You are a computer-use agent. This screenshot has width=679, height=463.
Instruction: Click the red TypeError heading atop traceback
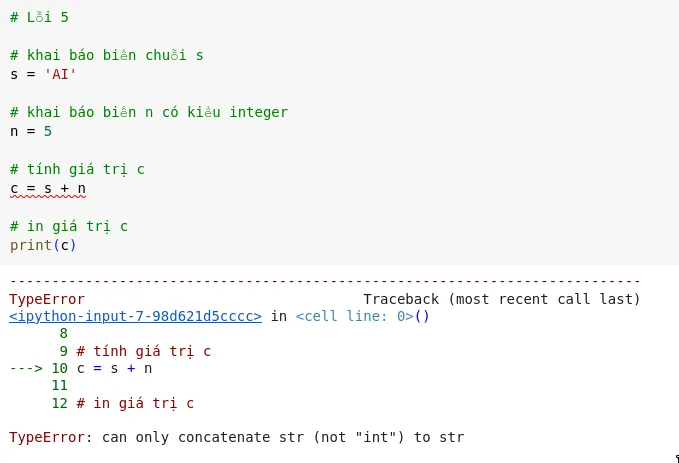point(47,299)
